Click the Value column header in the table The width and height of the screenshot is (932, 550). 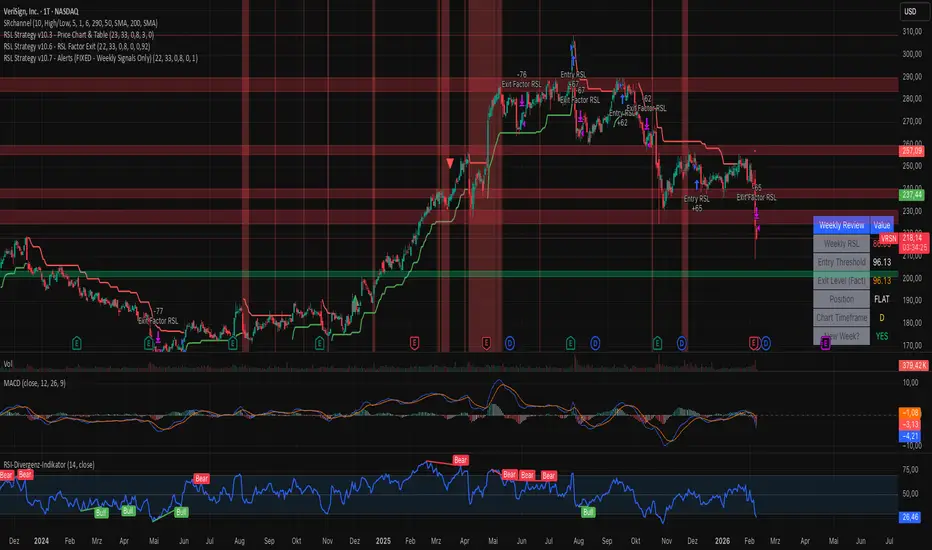coord(882,225)
